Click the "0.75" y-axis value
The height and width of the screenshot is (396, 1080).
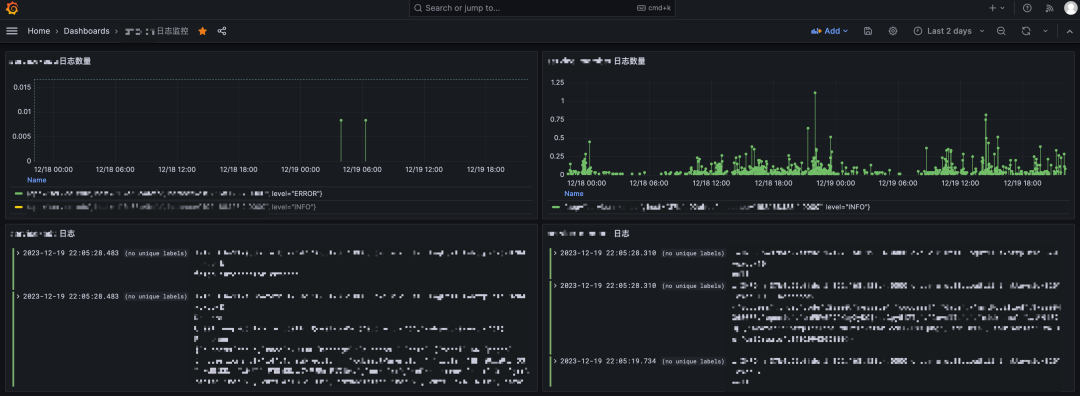(x=557, y=119)
